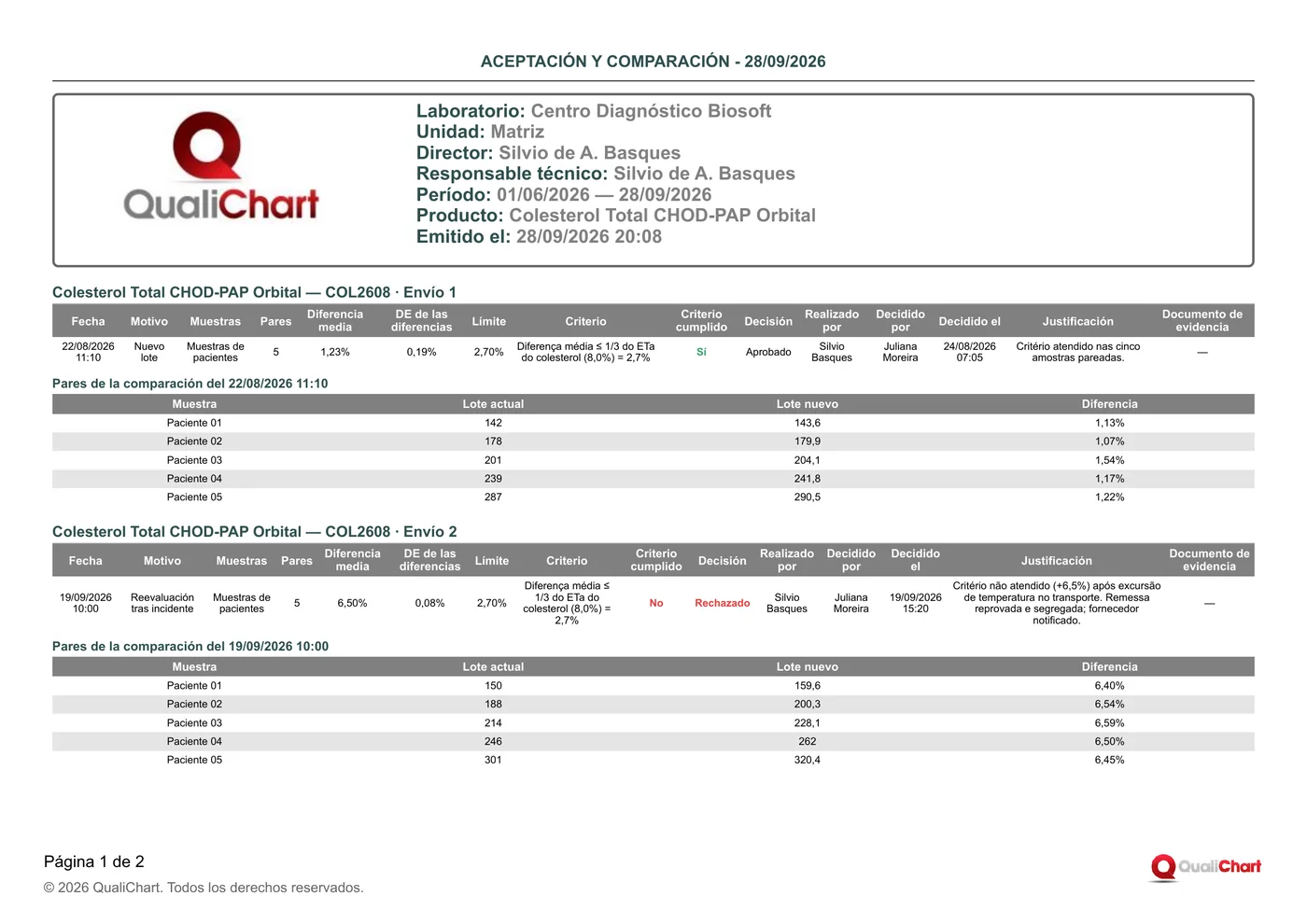Click 'Pares de la comparación del 19/09/2026 10:00'

(x=190, y=647)
